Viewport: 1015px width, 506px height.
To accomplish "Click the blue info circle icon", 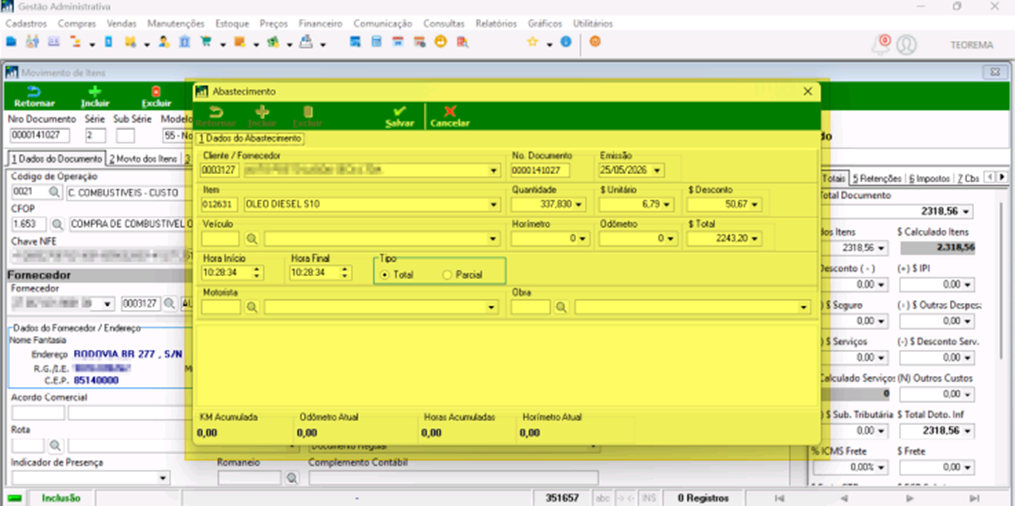I will coord(566,42).
